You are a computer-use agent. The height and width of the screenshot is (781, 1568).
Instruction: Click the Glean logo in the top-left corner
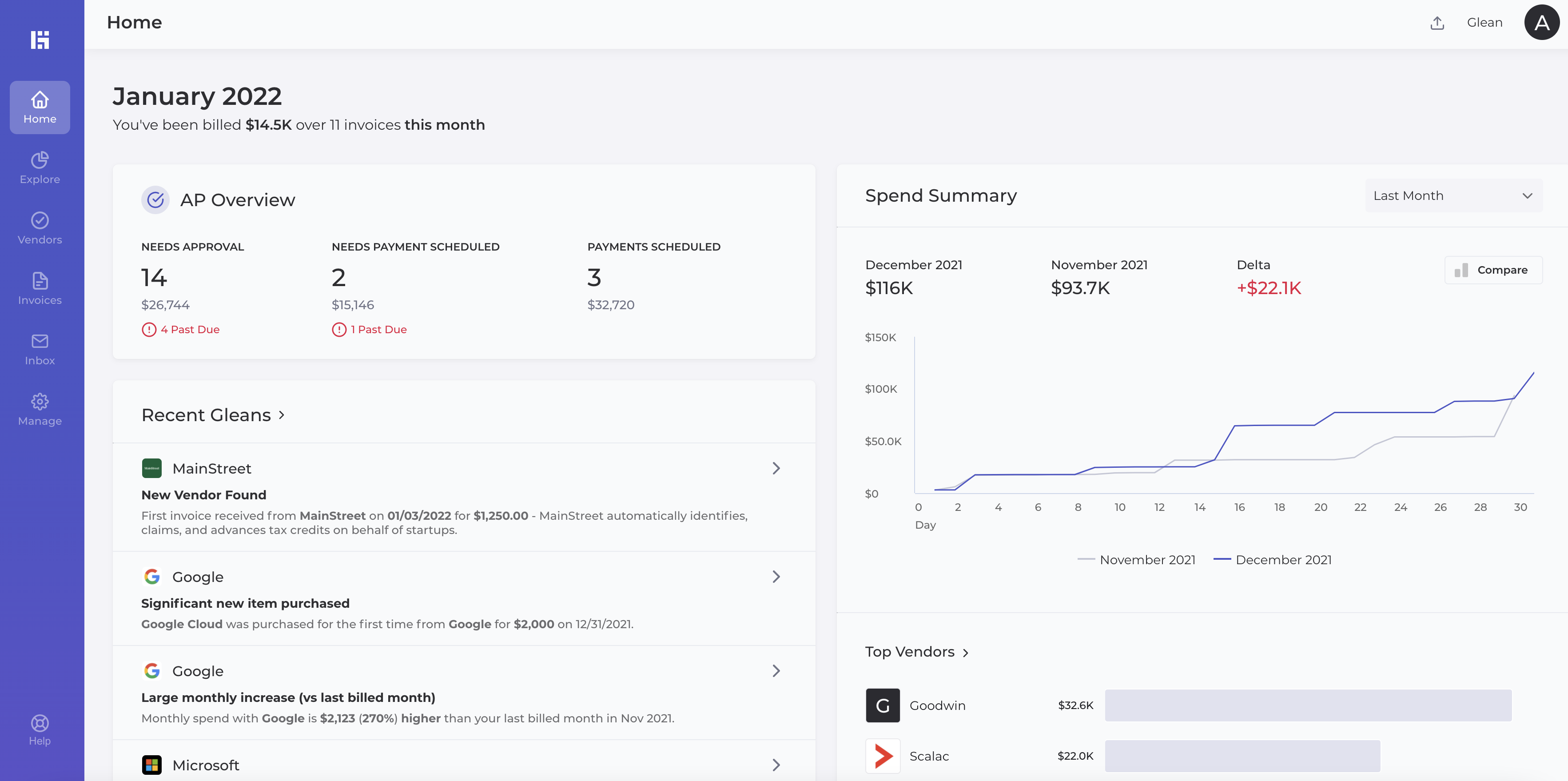pos(40,39)
